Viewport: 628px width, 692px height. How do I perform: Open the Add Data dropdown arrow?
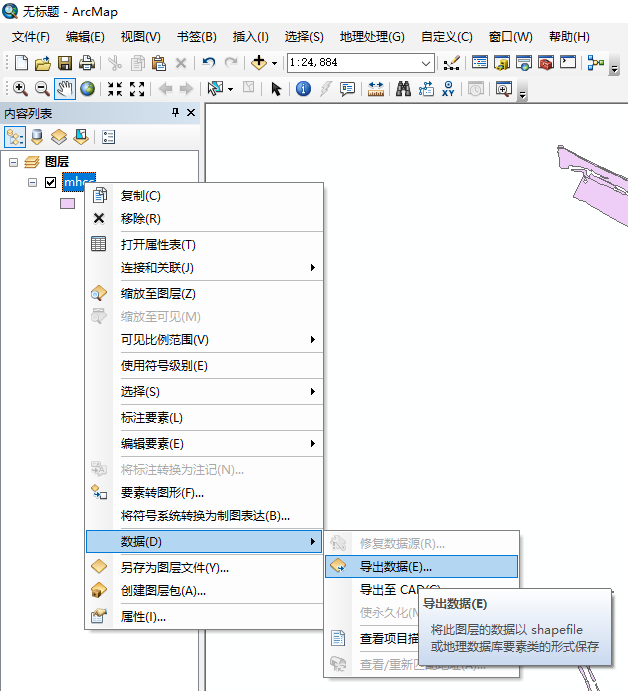pos(275,64)
